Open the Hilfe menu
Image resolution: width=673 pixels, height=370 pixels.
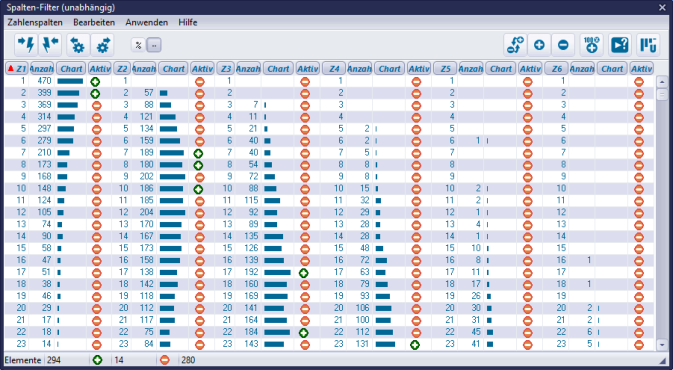[x=188, y=22]
